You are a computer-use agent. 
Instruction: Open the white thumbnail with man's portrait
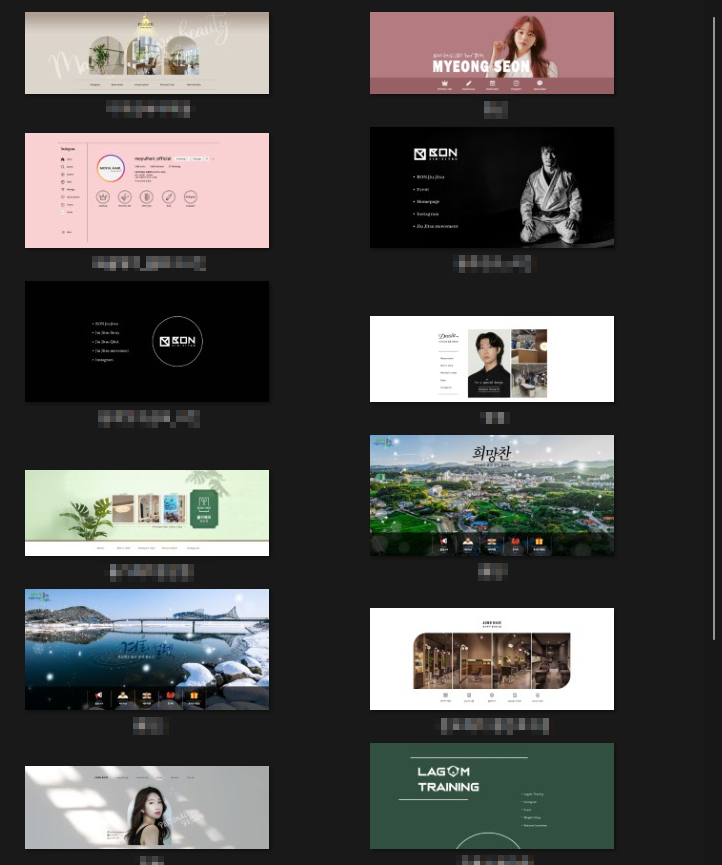tap(491, 359)
